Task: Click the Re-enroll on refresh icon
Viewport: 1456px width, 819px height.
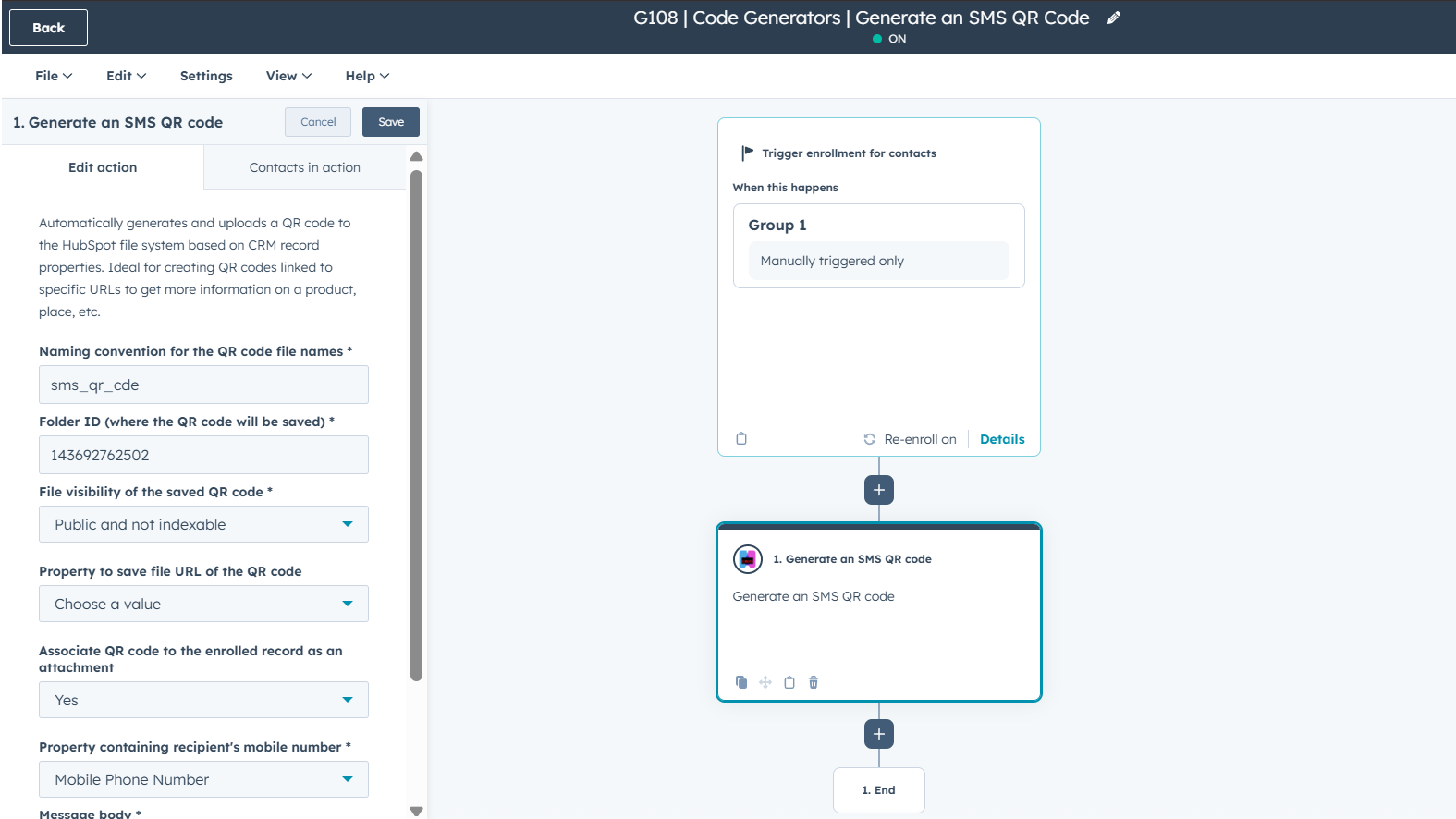Action: (869, 439)
